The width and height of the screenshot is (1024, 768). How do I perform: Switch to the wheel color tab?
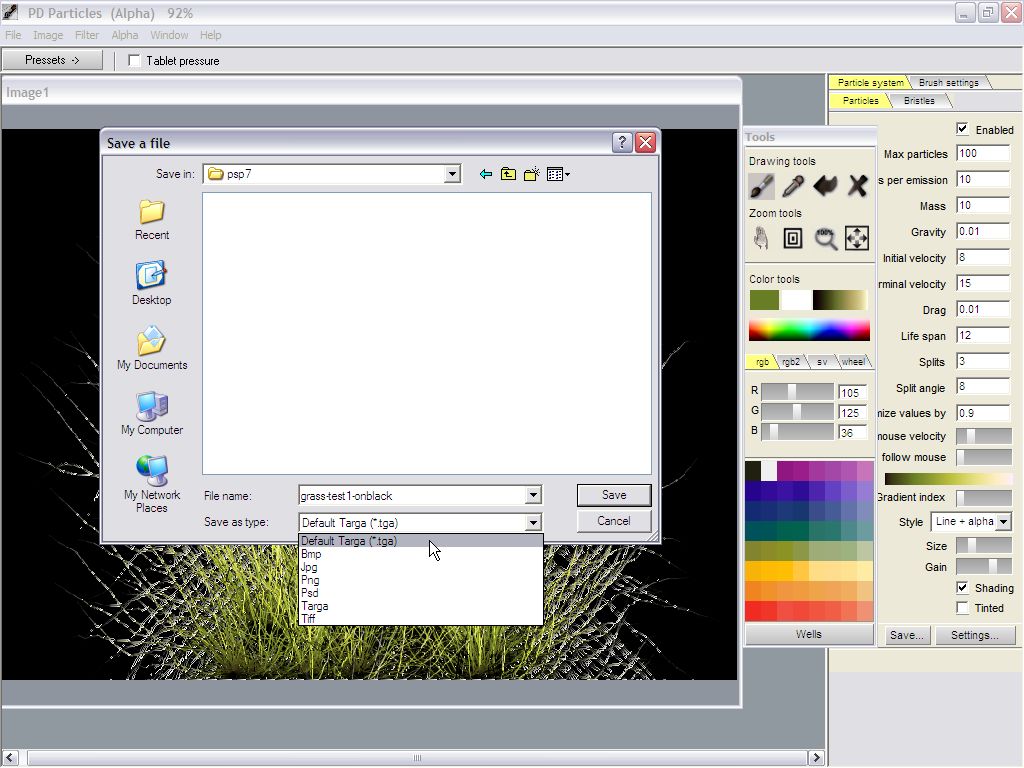point(853,362)
